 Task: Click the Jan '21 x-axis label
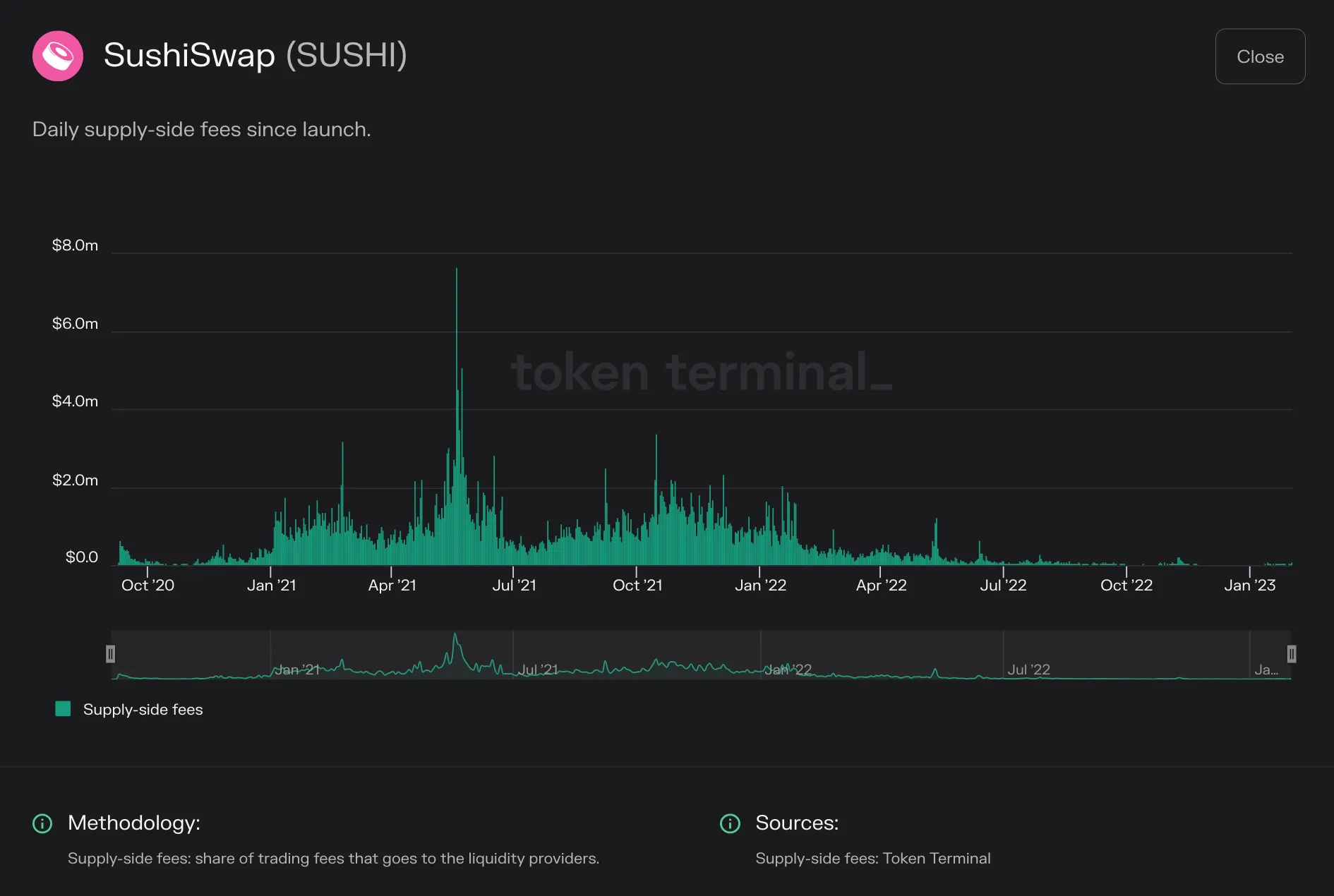click(272, 585)
